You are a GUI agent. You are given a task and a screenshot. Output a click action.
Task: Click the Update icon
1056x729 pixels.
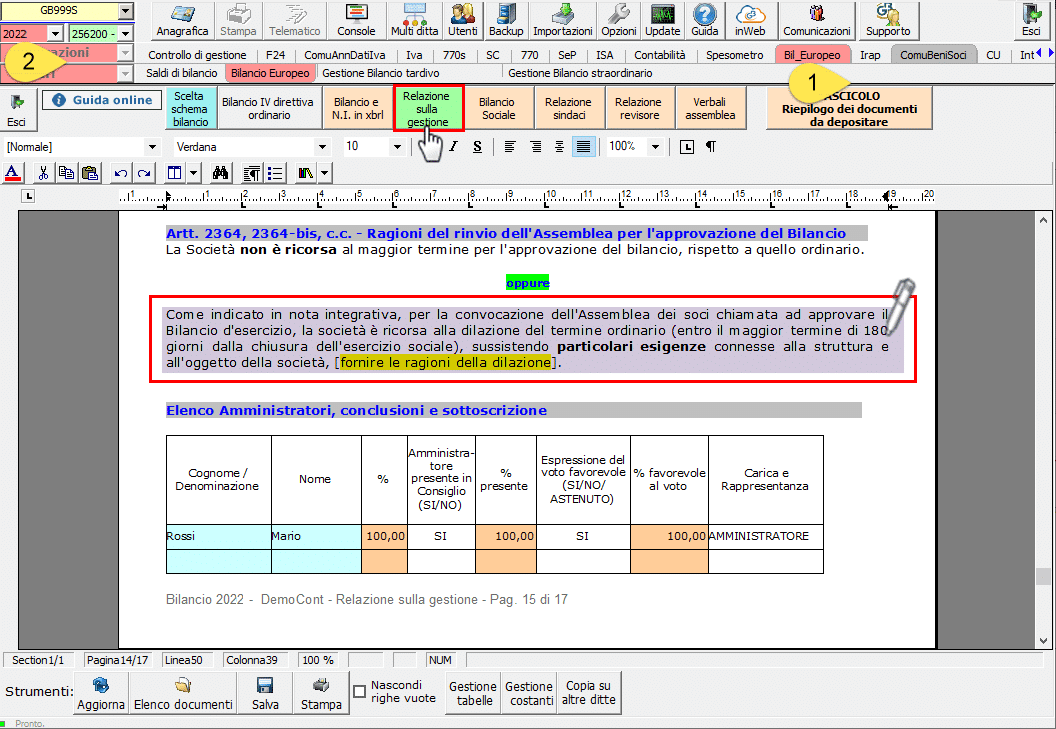pos(663,20)
